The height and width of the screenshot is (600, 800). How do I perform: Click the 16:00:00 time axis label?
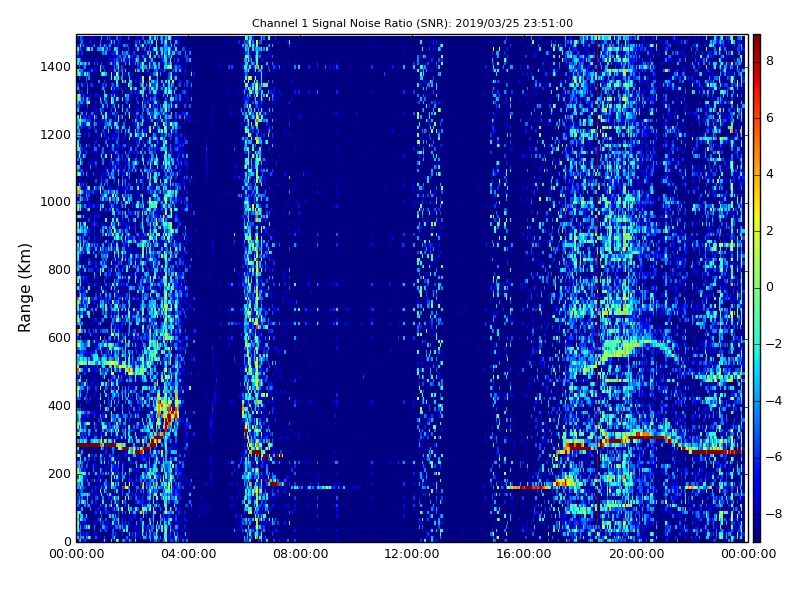click(524, 554)
